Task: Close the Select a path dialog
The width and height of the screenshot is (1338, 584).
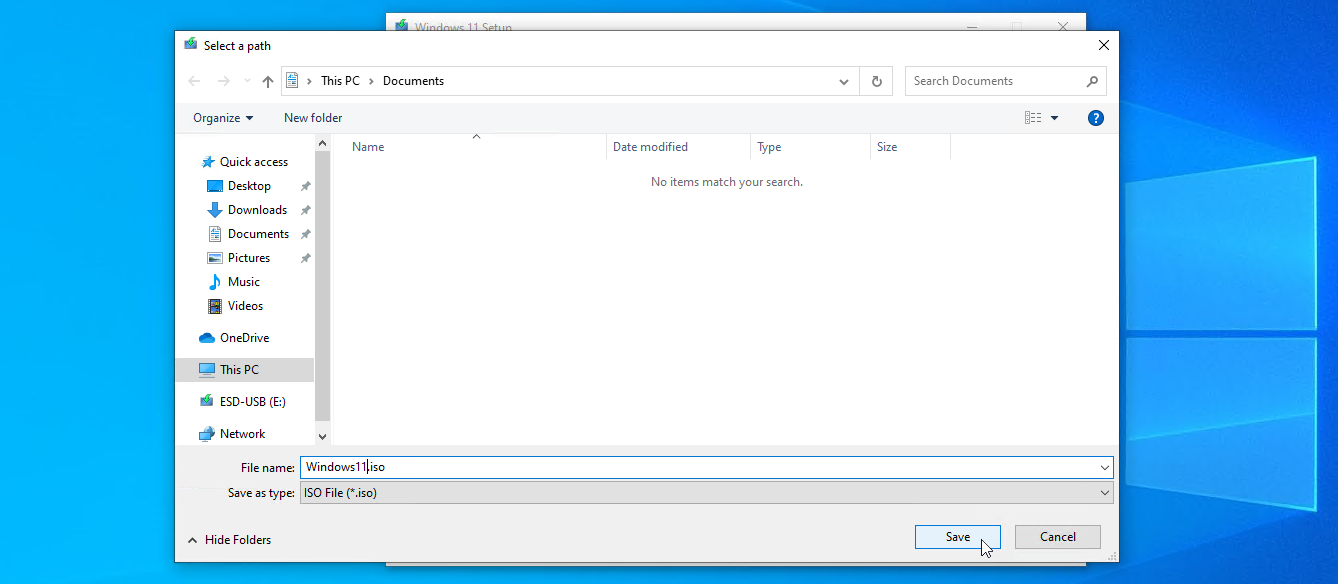Action: tap(1103, 45)
